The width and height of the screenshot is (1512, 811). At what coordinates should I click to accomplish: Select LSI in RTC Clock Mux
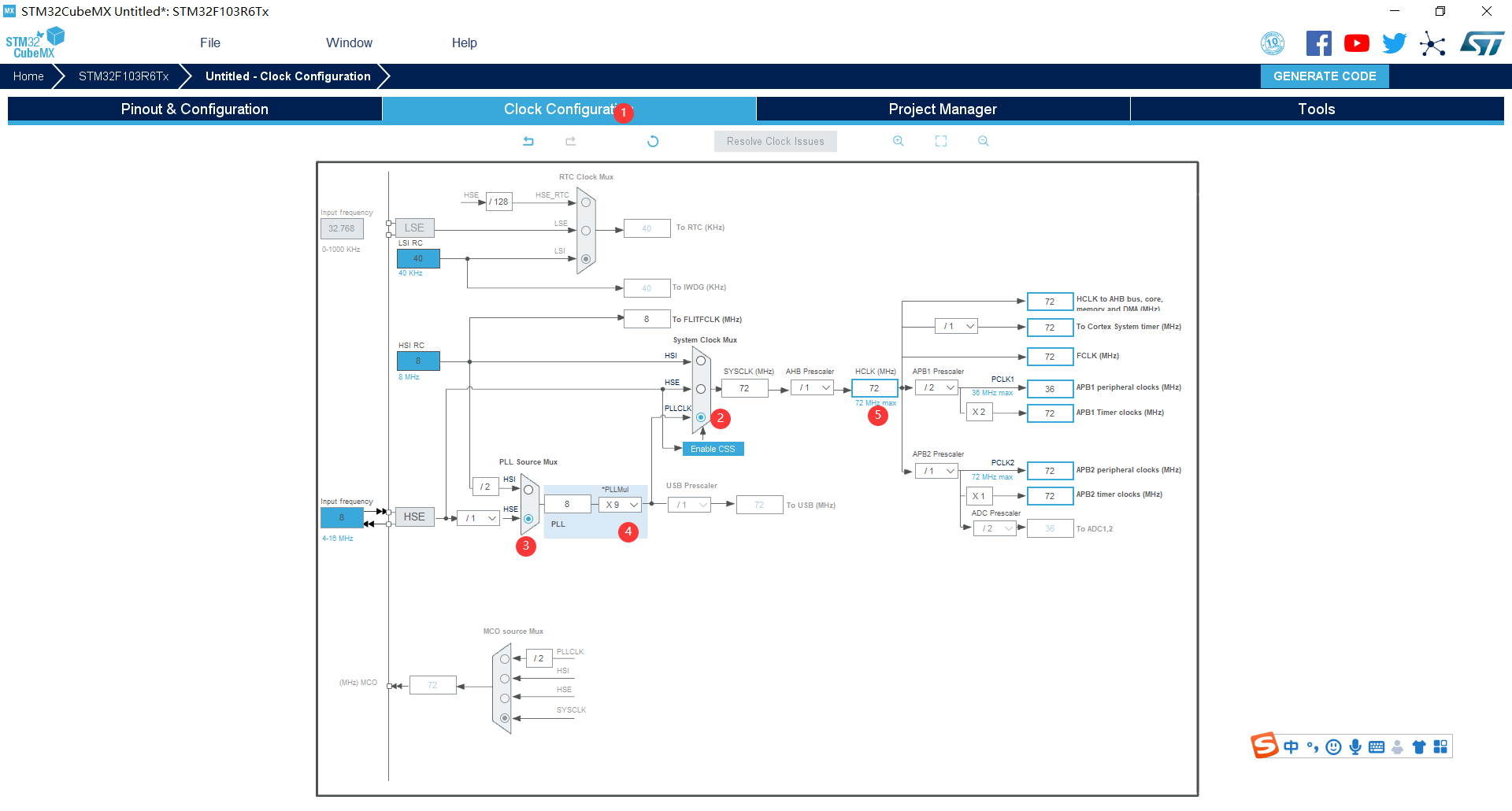586,259
